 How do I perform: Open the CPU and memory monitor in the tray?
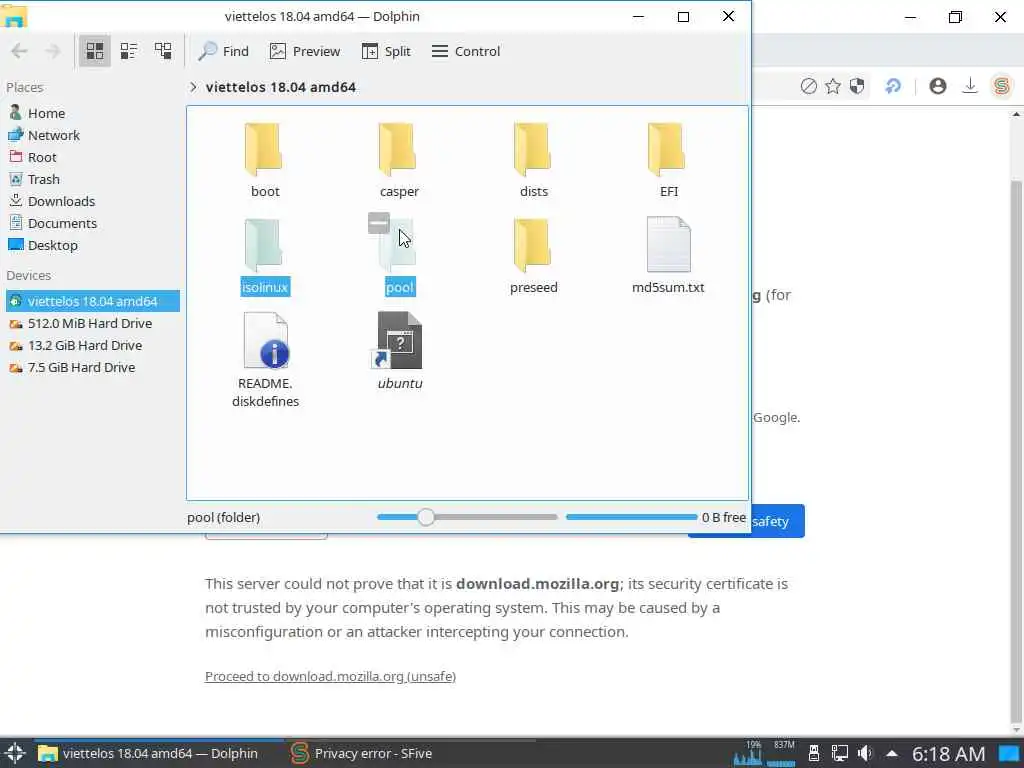tap(764, 753)
